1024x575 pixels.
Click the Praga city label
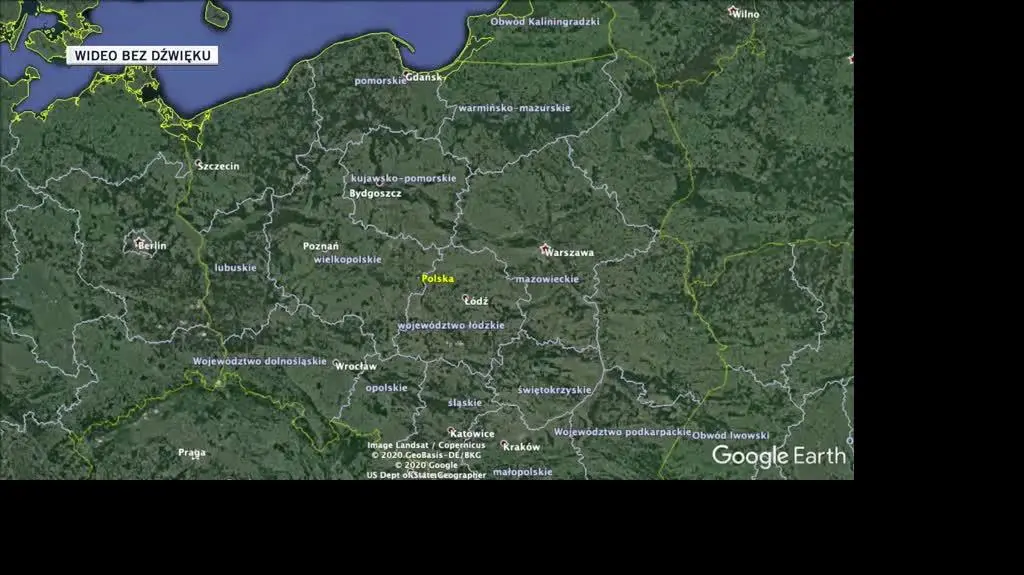[x=192, y=453]
